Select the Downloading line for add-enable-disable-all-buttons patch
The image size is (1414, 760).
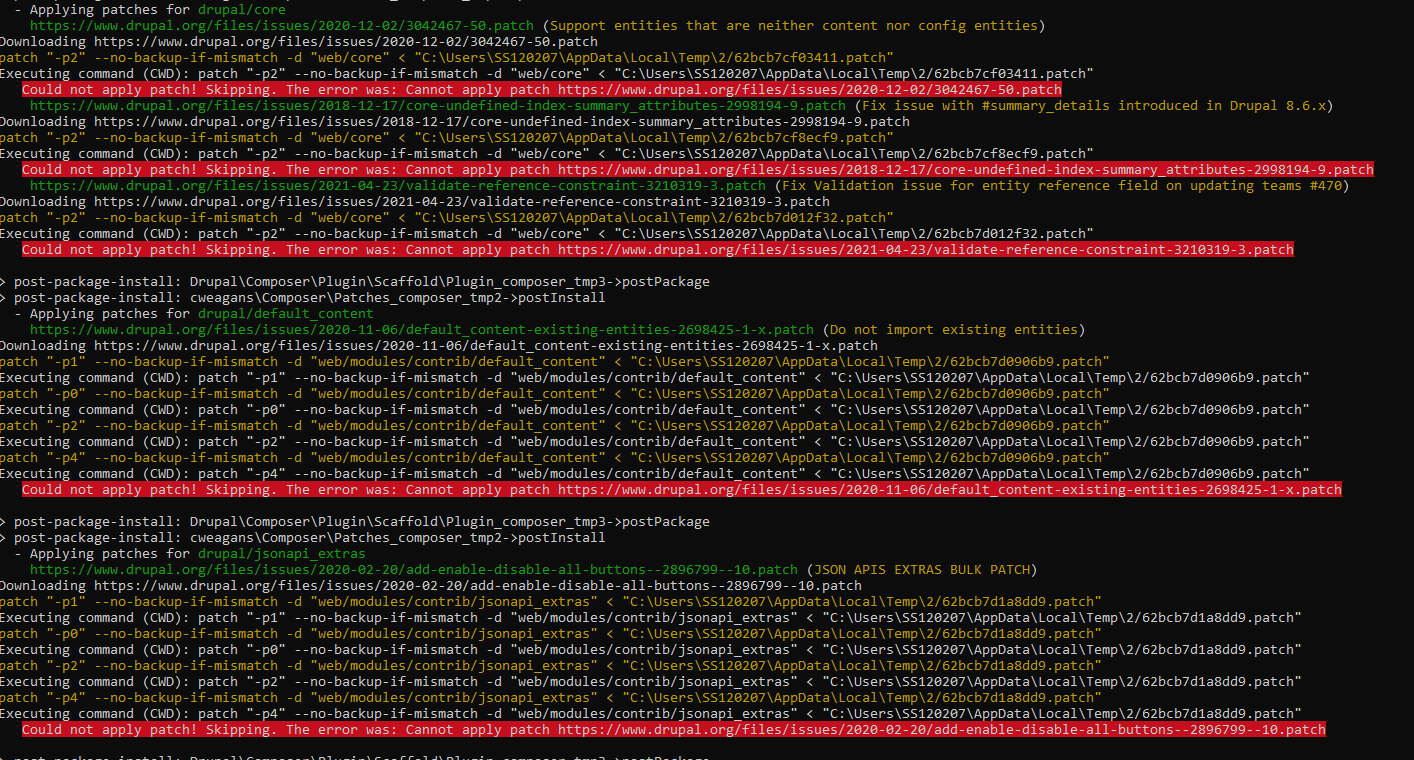tap(431, 585)
